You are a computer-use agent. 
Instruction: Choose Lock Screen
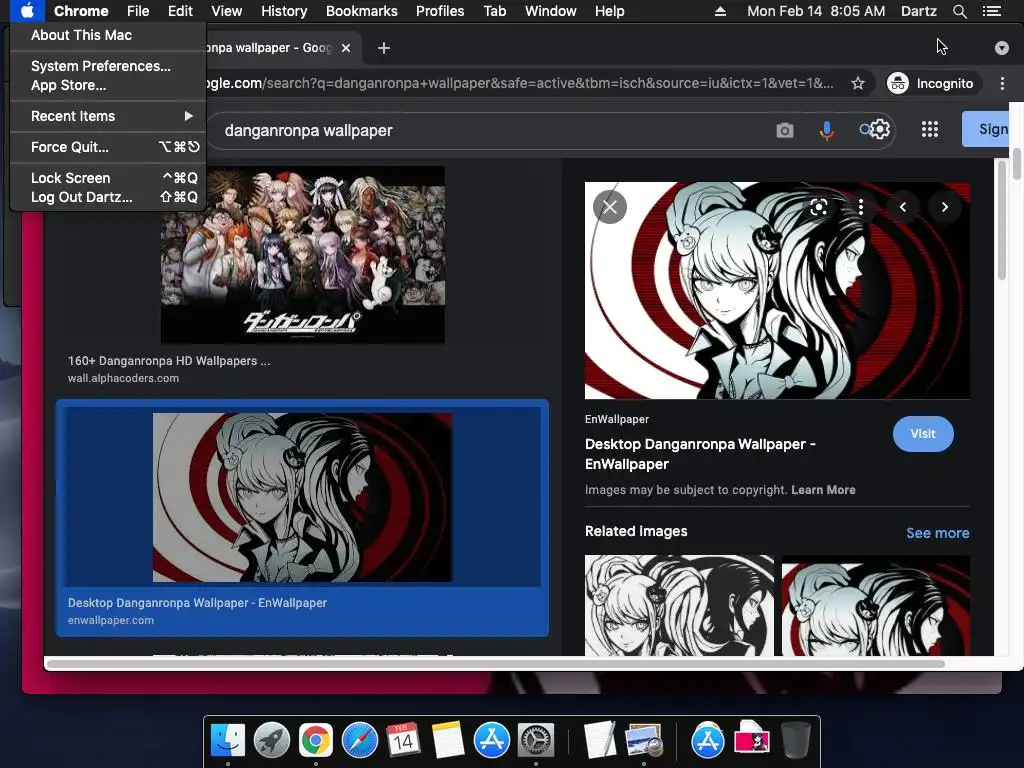click(x=108, y=178)
